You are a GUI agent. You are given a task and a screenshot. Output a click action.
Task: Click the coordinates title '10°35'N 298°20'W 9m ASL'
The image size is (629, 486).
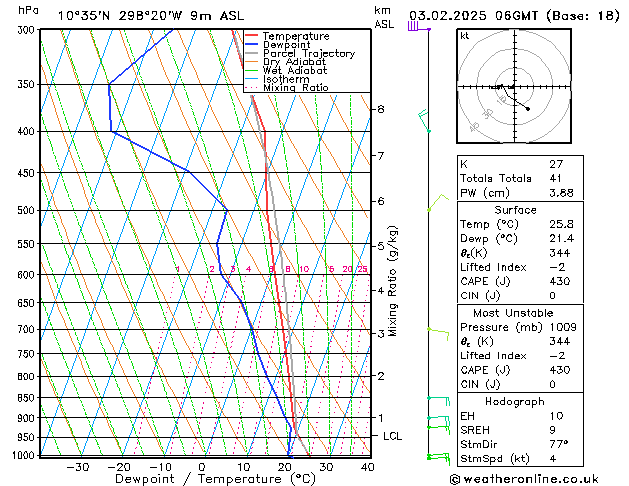click(x=151, y=16)
